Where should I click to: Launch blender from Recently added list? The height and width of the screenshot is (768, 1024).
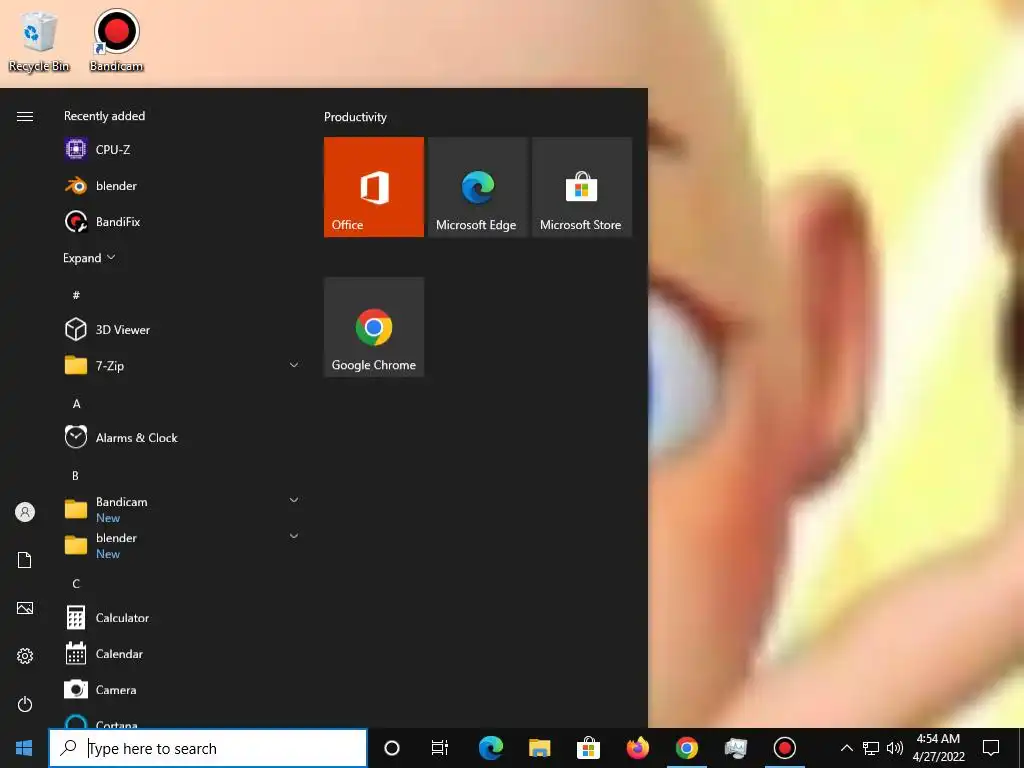[181, 185]
